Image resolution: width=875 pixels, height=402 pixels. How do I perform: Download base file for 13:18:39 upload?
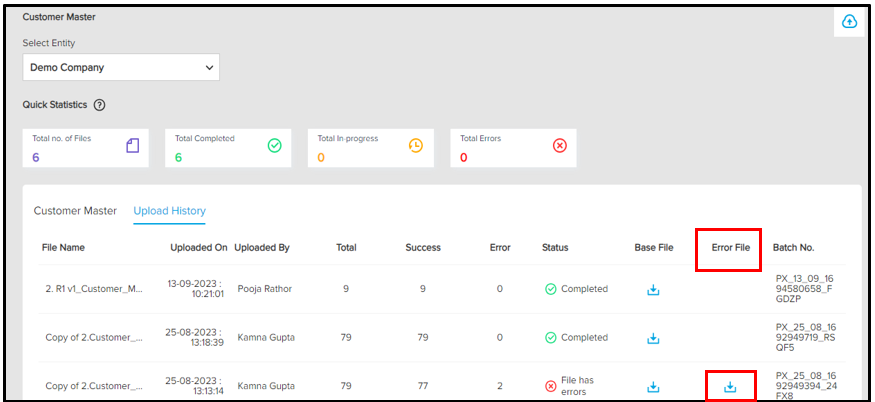click(x=653, y=338)
